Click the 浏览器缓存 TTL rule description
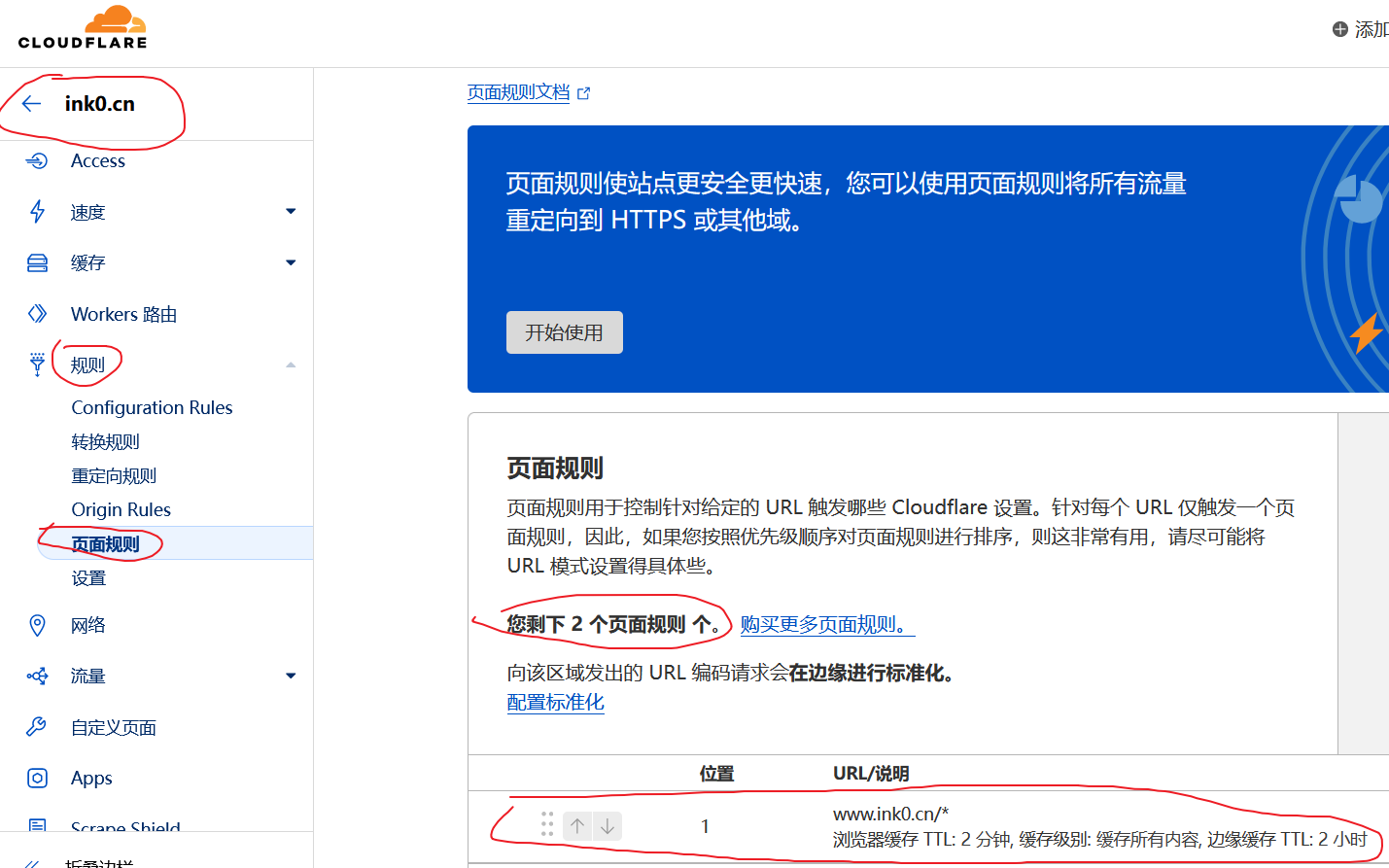This screenshot has height=868, width=1389. click(x=1099, y=840)
